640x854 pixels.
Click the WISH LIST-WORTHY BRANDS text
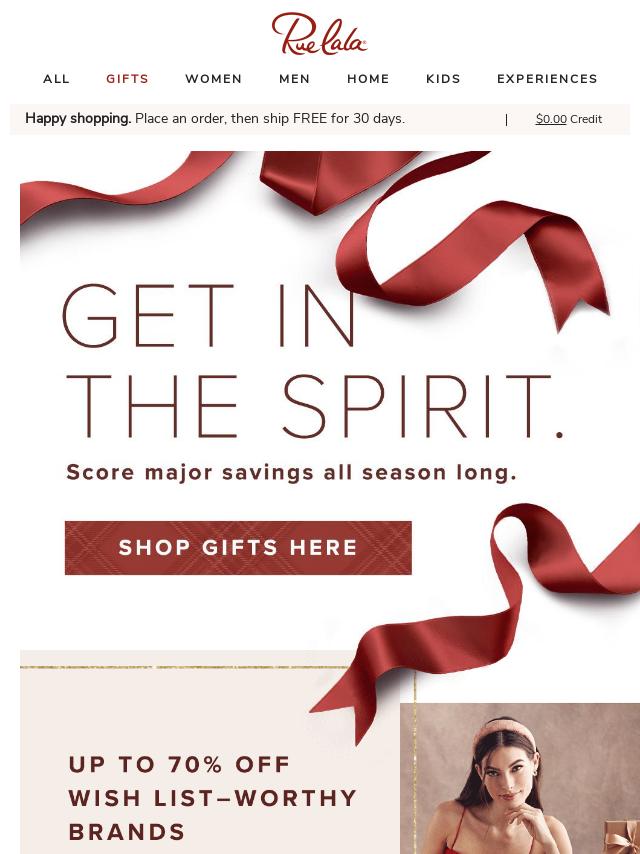[212, 815]
